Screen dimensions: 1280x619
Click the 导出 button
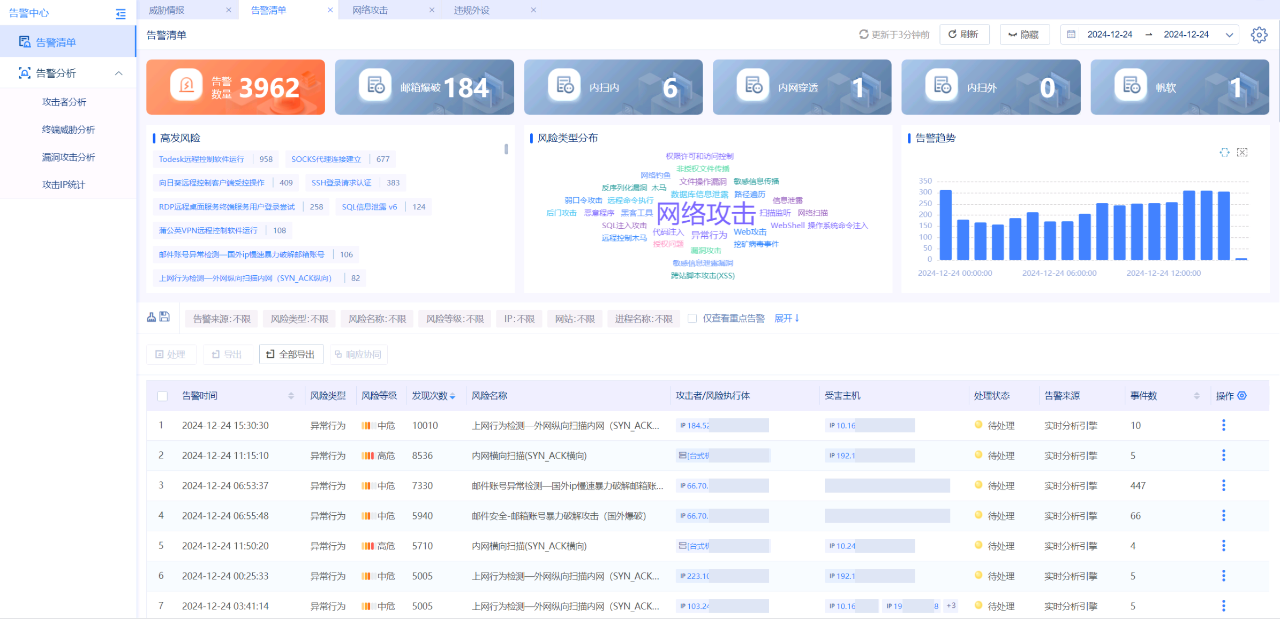point(228,354)
